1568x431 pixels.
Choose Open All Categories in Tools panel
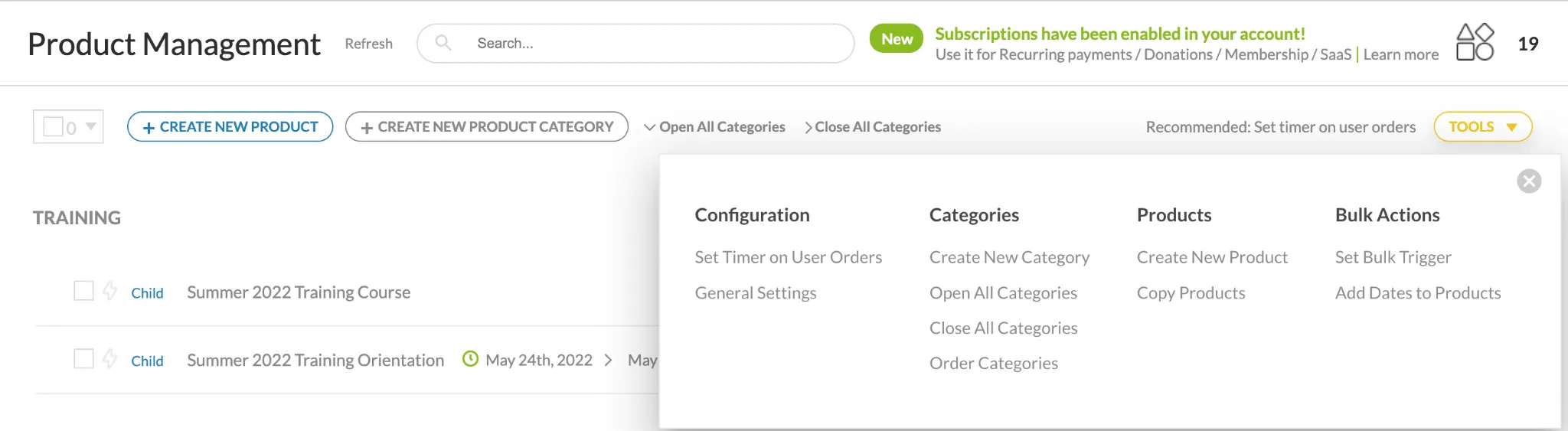pyautogui.click(x=1003, y=293)
